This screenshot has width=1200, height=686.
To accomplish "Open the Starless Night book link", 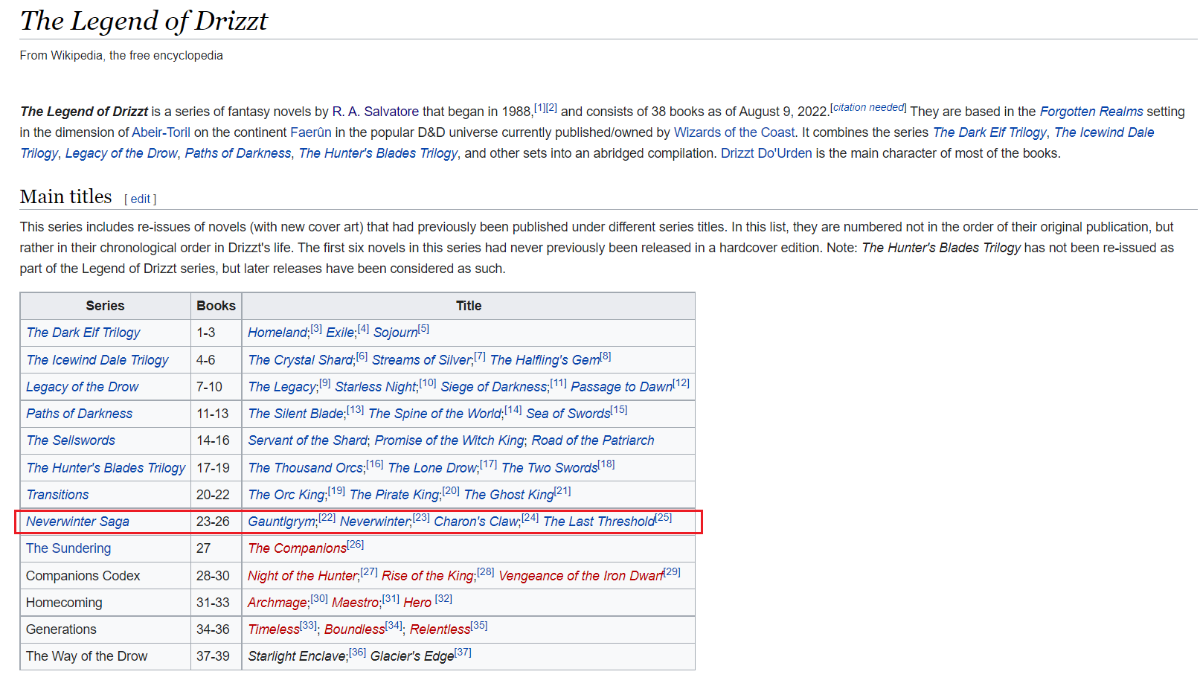I will click(376, 386).
